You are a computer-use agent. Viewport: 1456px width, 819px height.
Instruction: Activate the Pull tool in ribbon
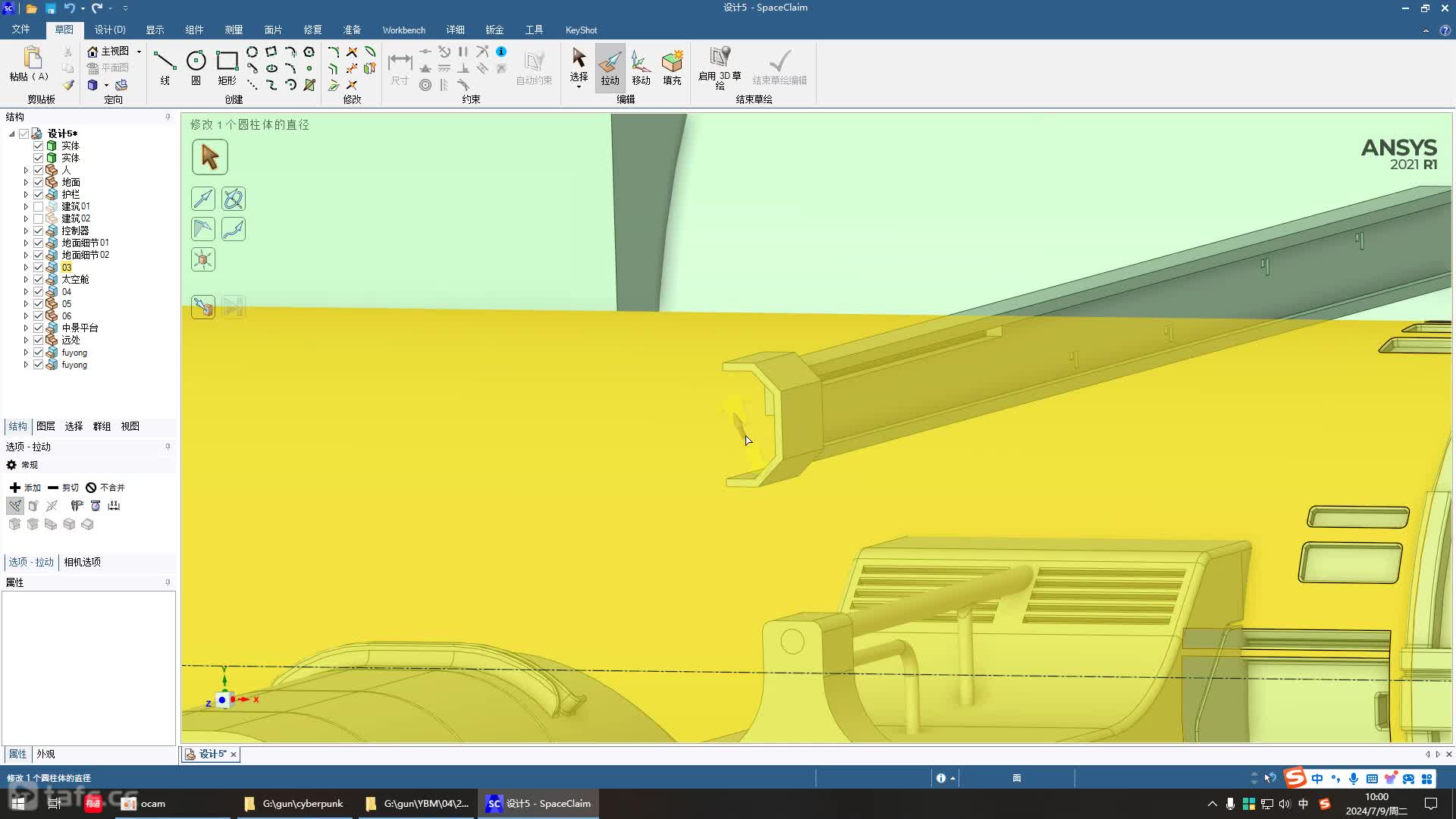tap(610, 67)
